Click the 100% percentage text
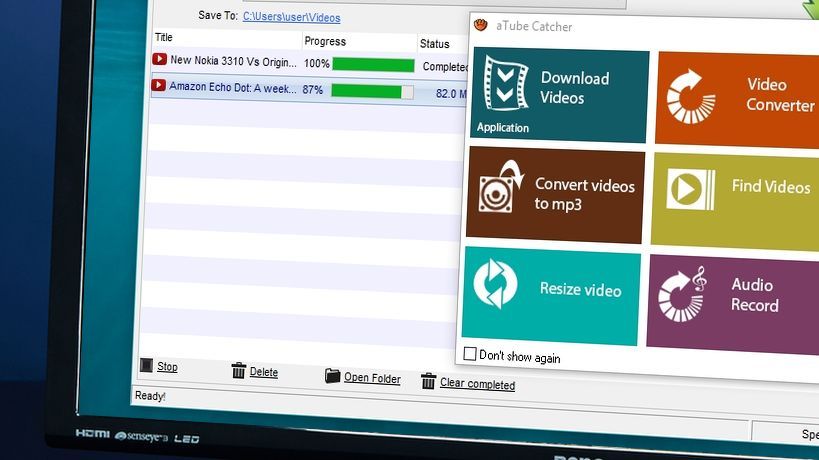This screenshot has height=460, width=819. pyautogui.click(x=317, y=64)
